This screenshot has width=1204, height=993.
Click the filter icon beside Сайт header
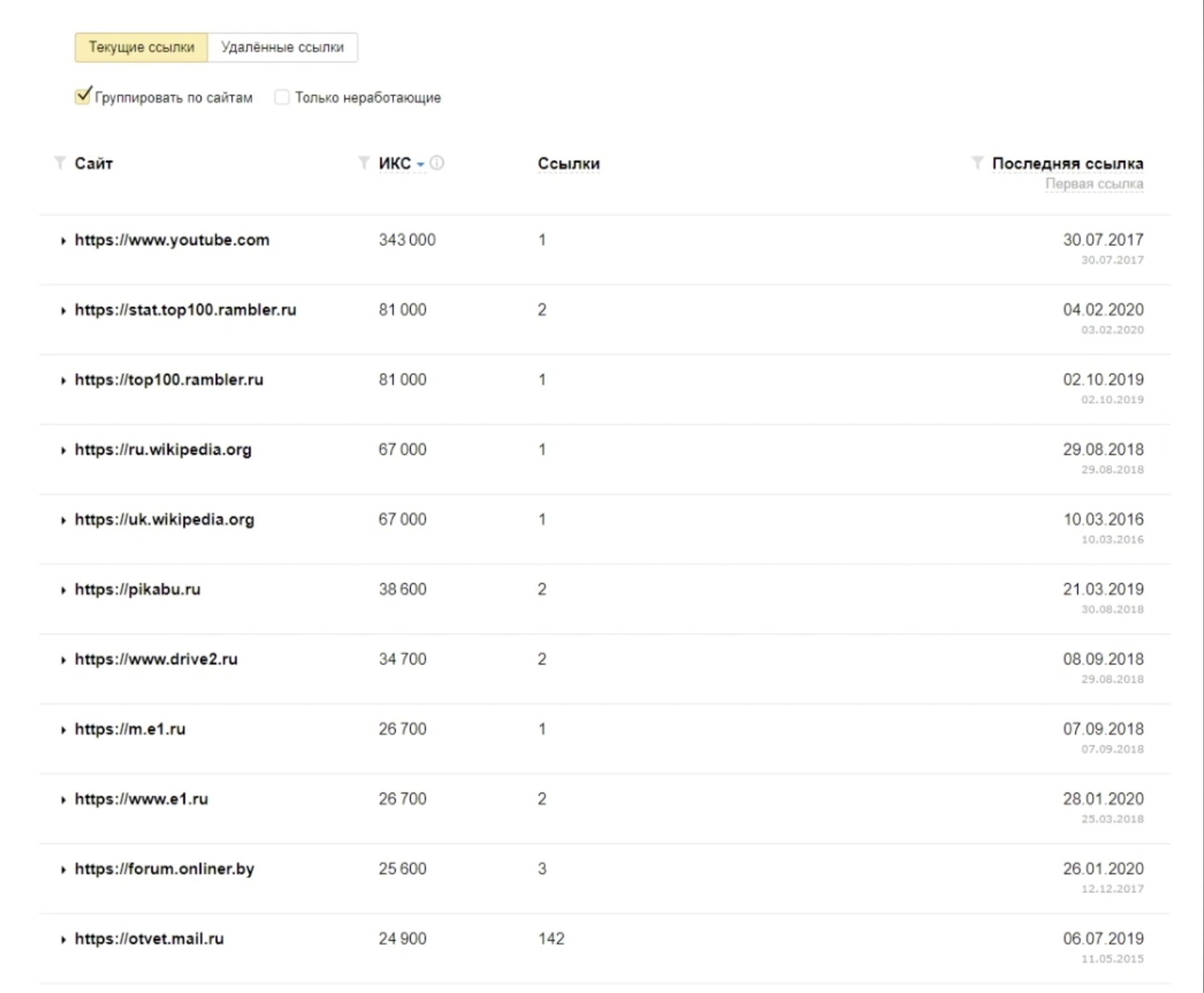[x=60, y=163]
